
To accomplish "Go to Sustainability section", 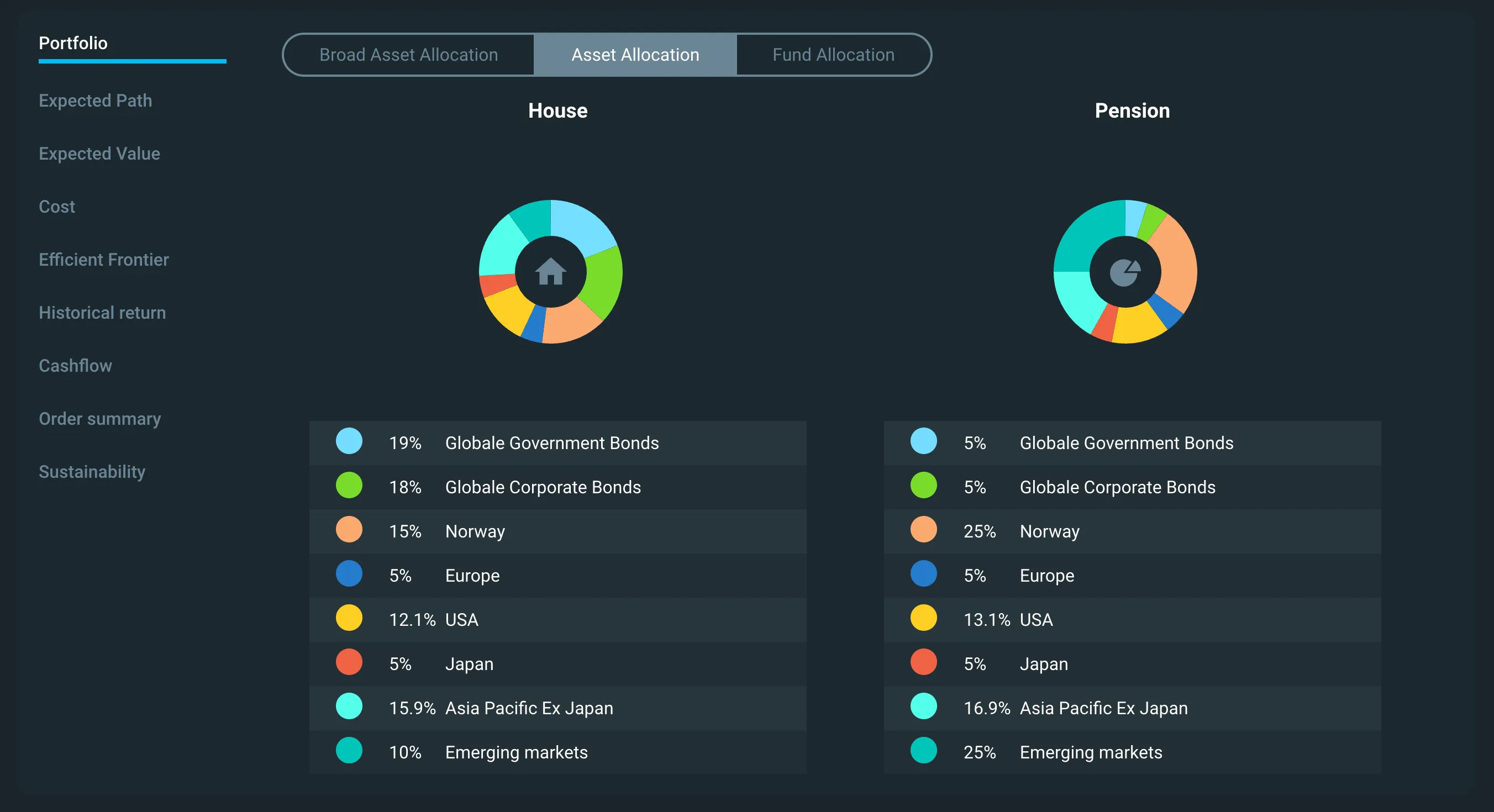I will [x=92, y=472].
